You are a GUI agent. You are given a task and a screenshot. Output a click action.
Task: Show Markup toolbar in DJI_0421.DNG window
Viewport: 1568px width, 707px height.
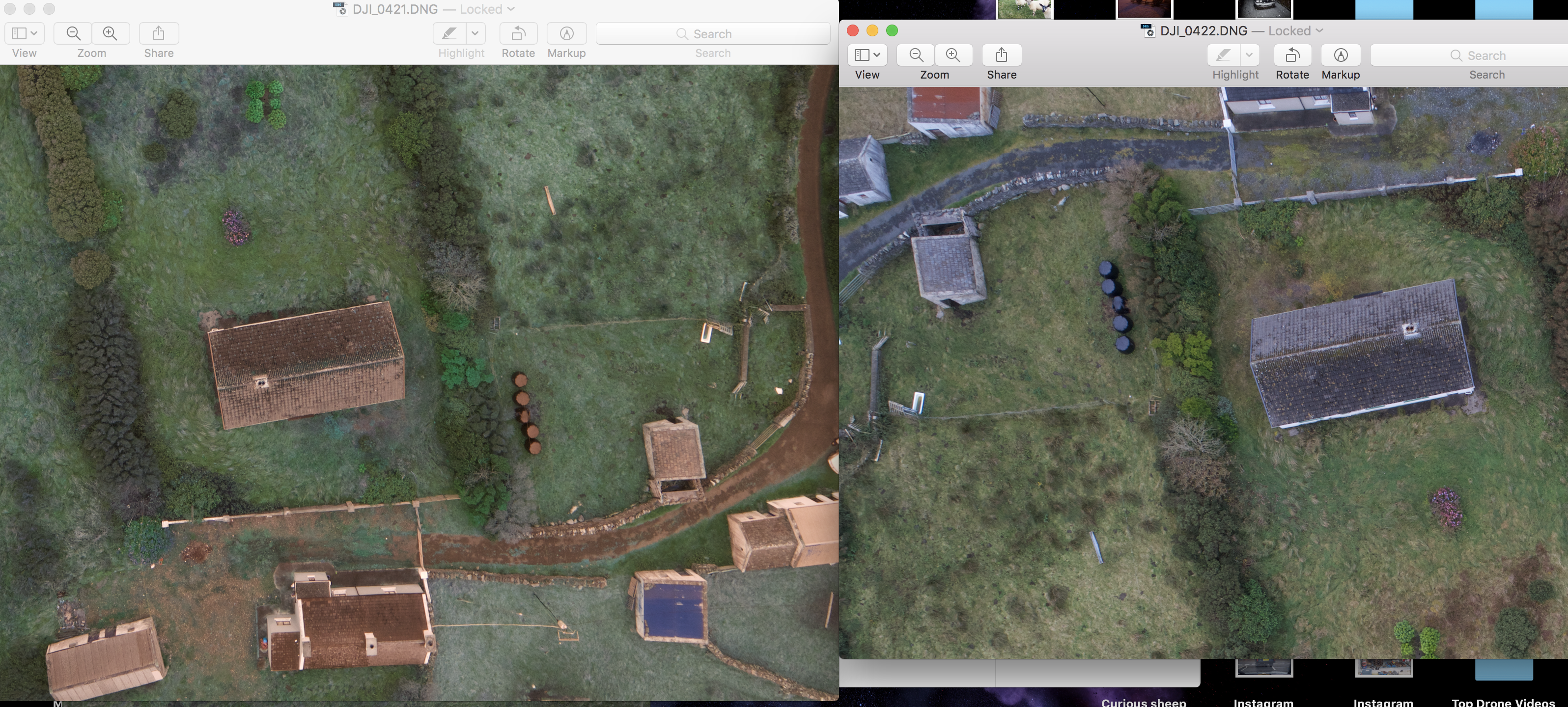pyautogui.click(x=566, y=33)
